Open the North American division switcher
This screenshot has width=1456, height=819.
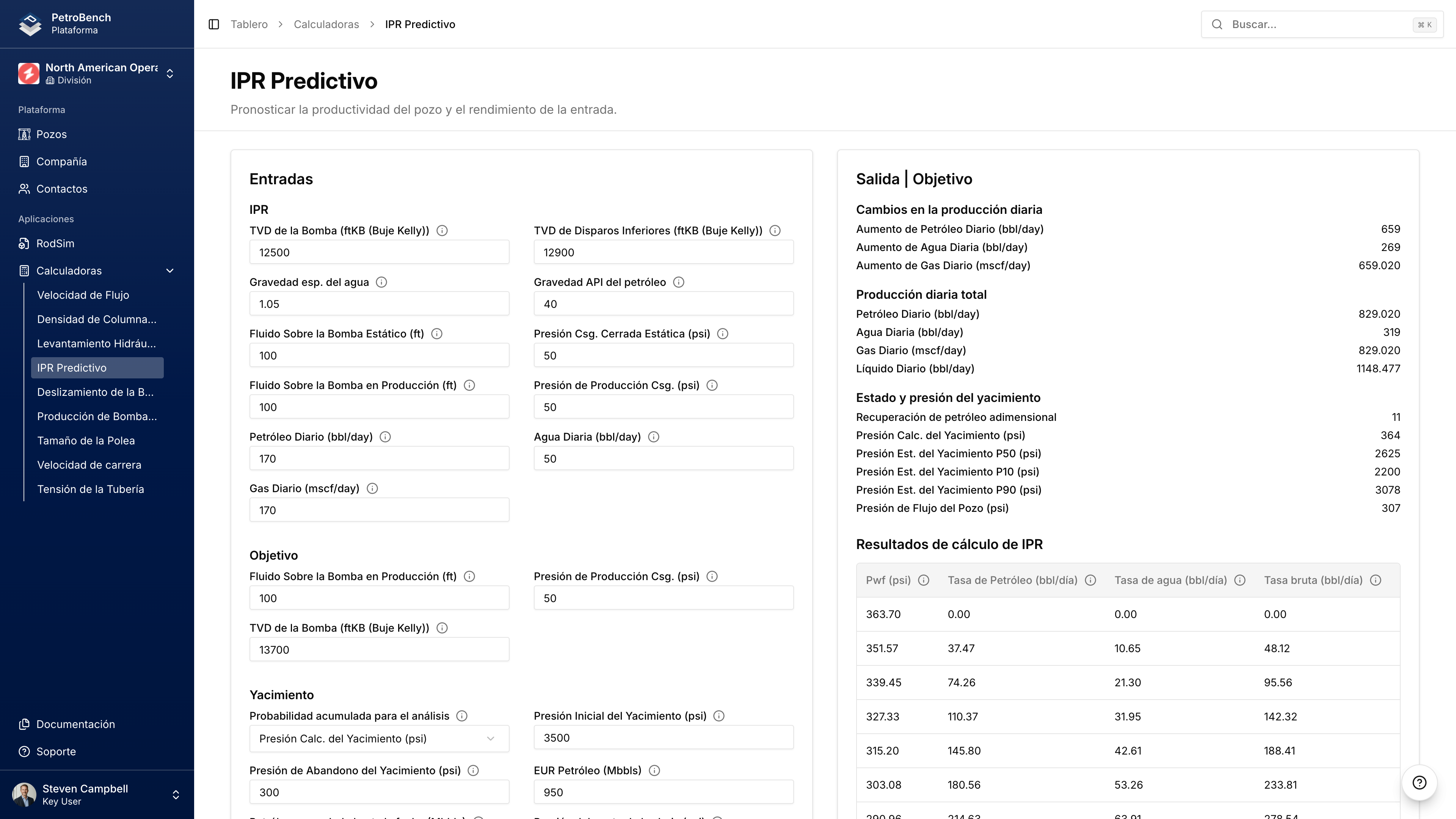(x=97, y=74)
